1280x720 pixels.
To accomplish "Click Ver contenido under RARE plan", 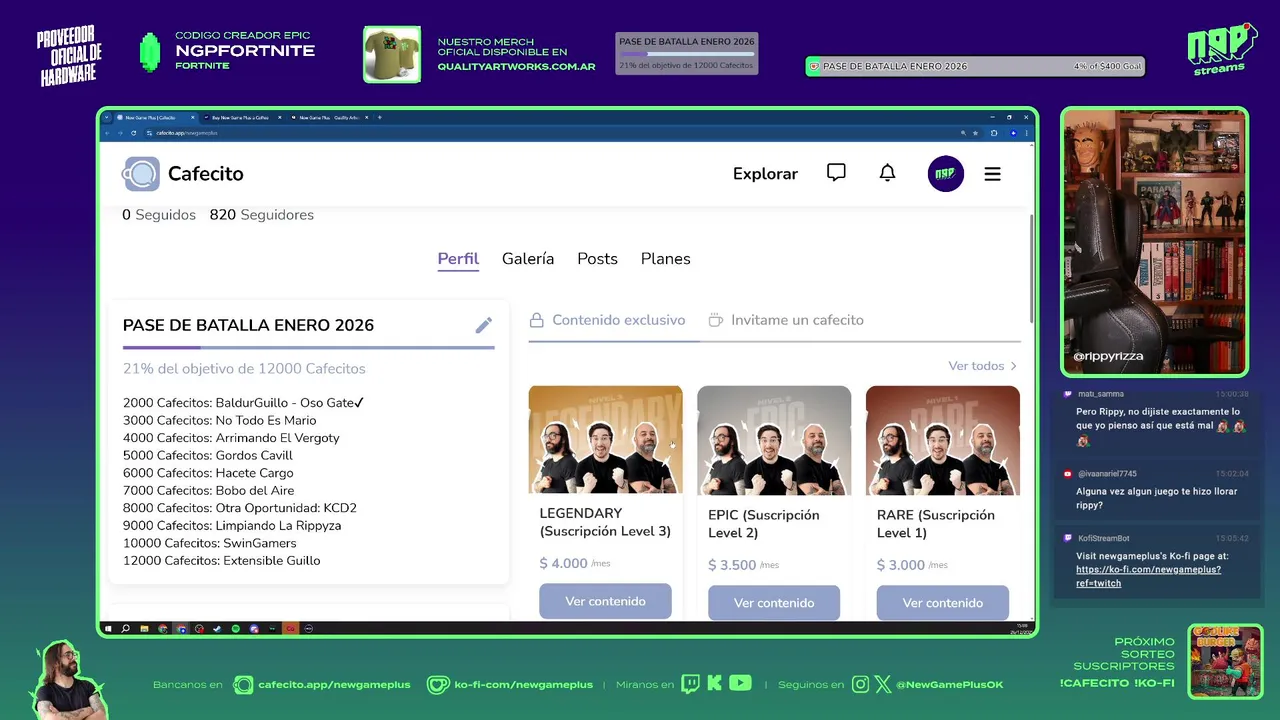I will point(943,603).
